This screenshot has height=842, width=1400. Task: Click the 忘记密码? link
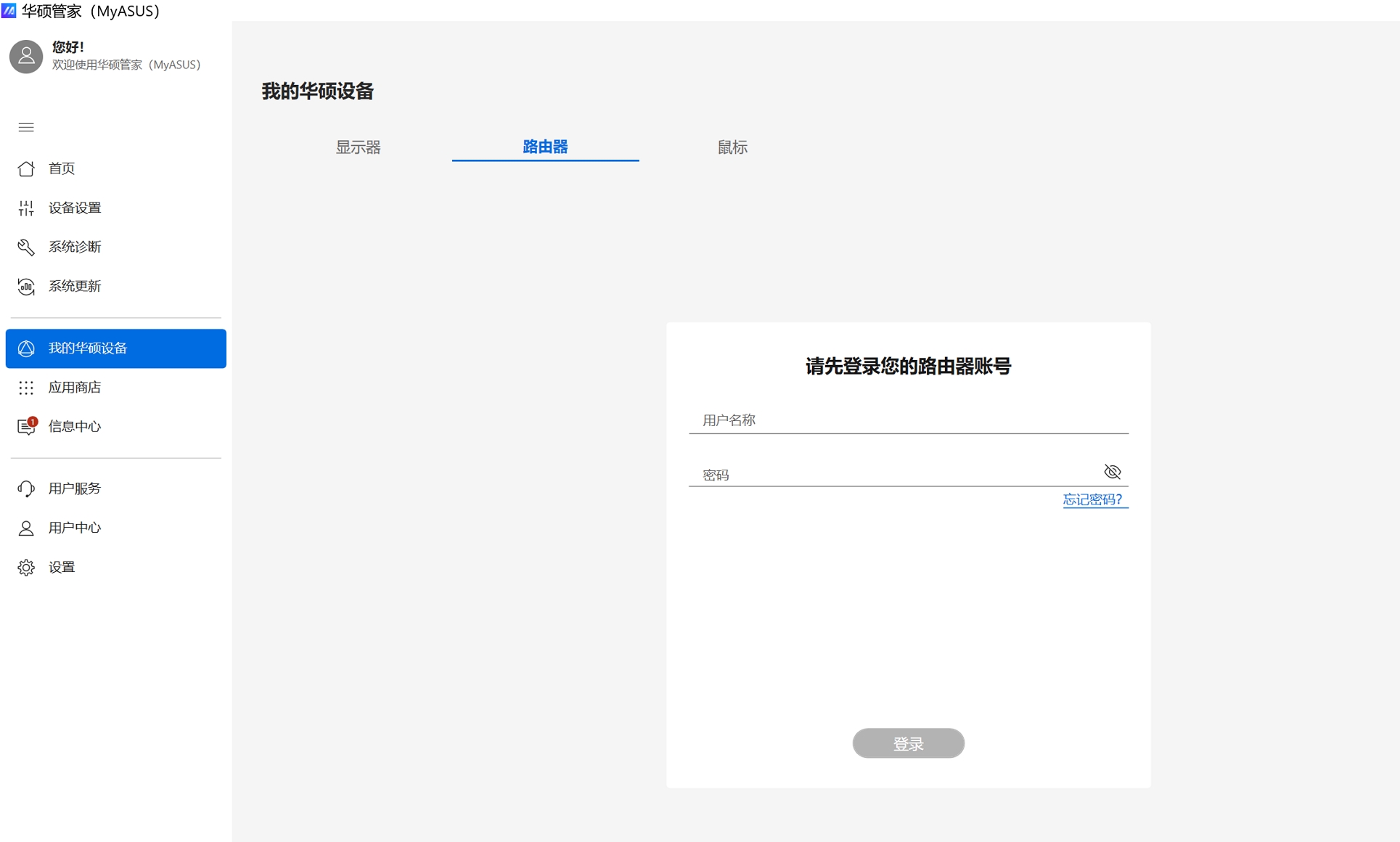1094,499
